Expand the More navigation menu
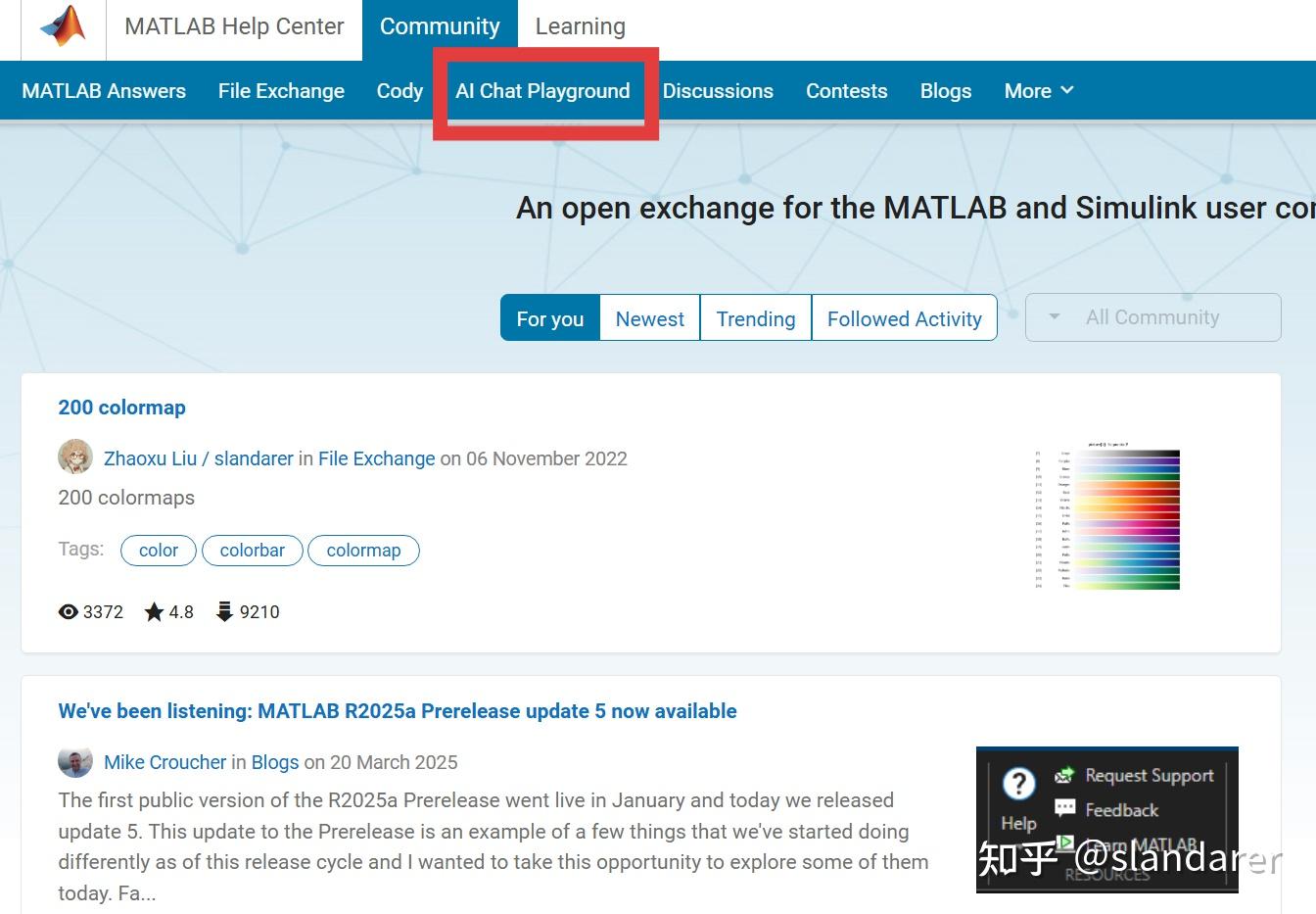1316x914 pixels. pyautogui.click(x=1038, y=90)
